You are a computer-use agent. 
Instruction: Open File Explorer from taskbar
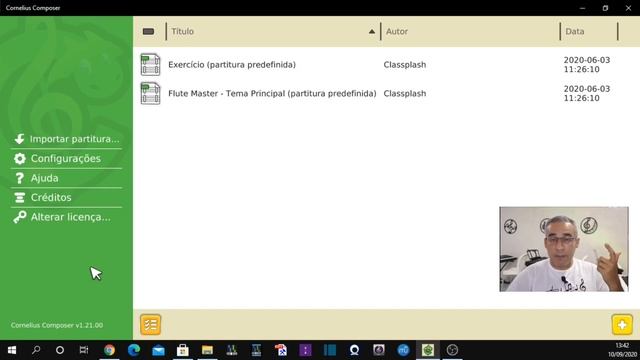point(207,350)
